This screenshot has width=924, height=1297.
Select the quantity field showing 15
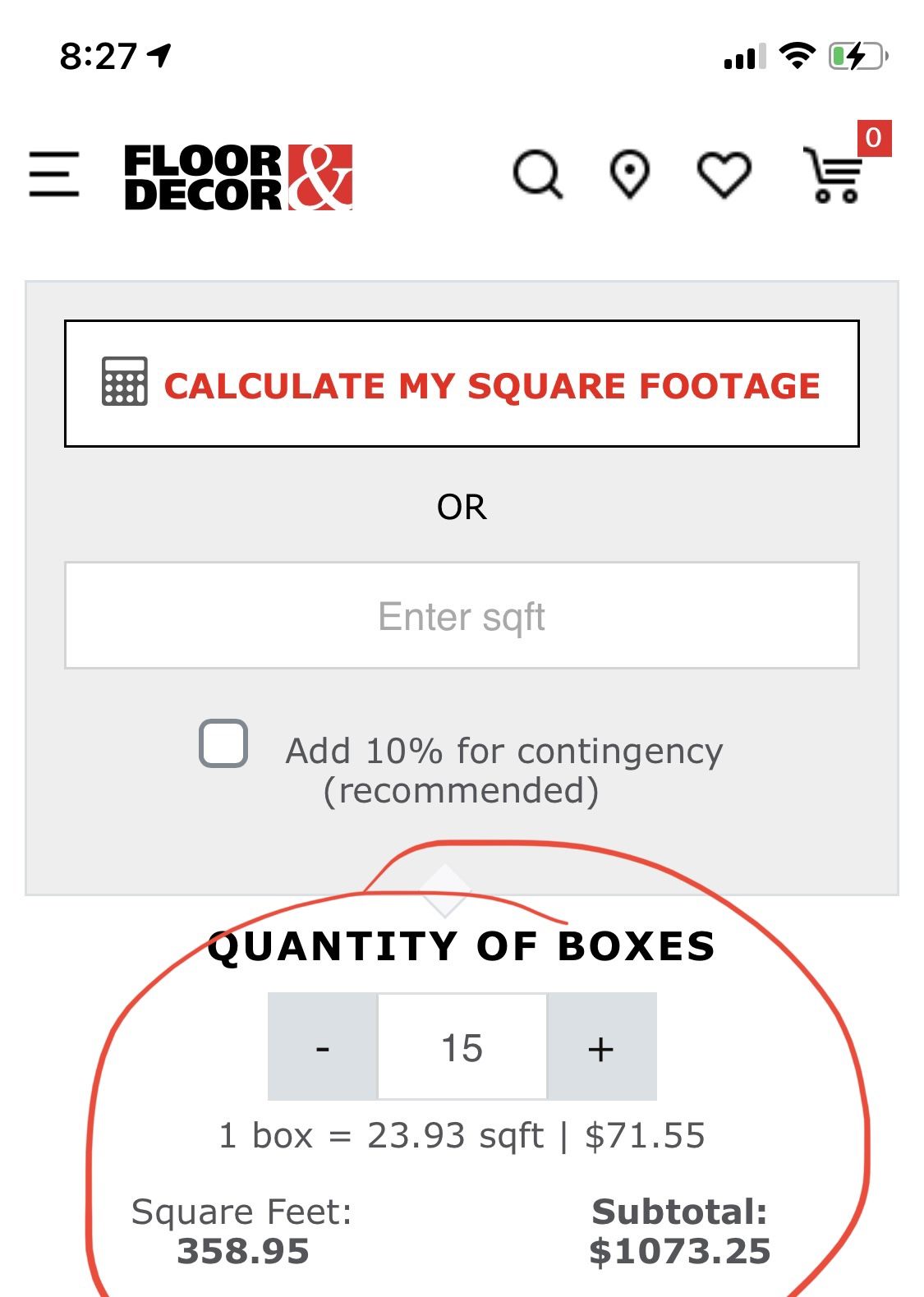tap(462, 1047)
